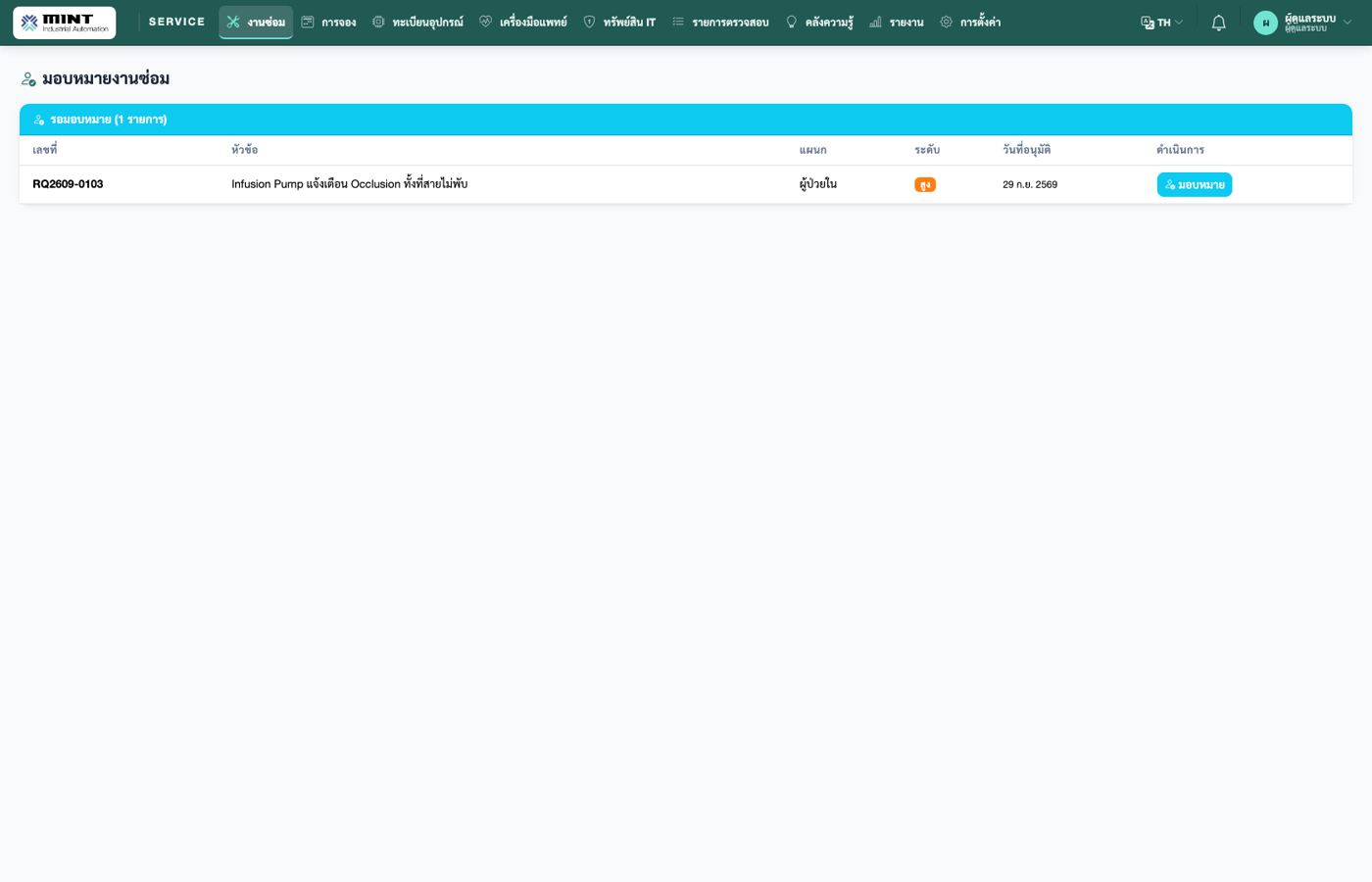1372x882 pixels.
Task: Open the notification bell
Action: (1218, 23)
